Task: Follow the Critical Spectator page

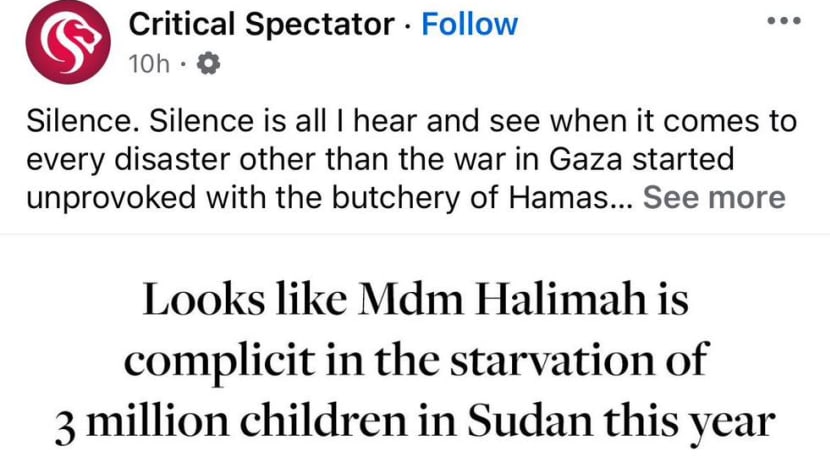Action: point(469,24)
